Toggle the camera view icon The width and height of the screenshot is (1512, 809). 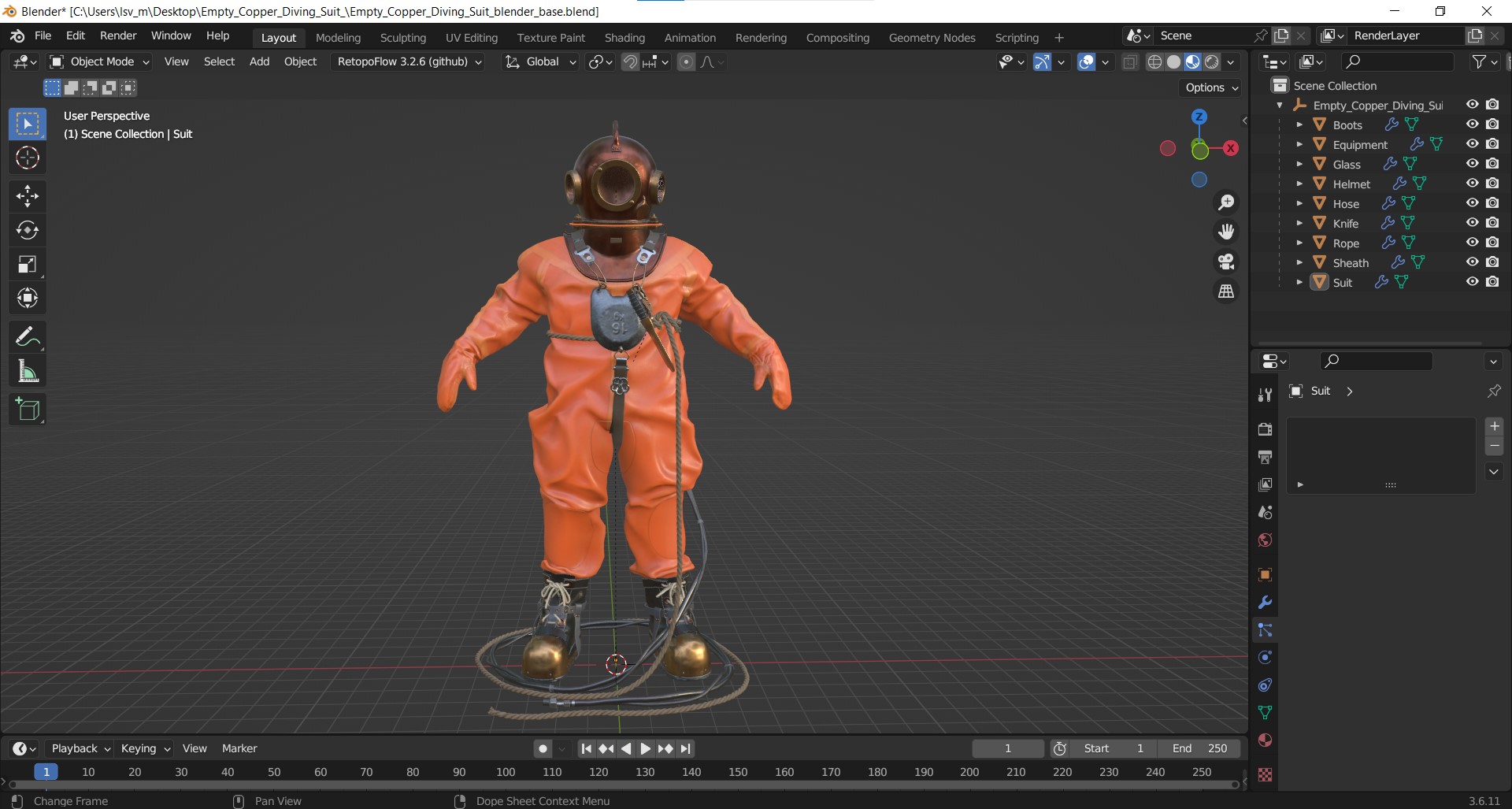(x=1226, y=262)
